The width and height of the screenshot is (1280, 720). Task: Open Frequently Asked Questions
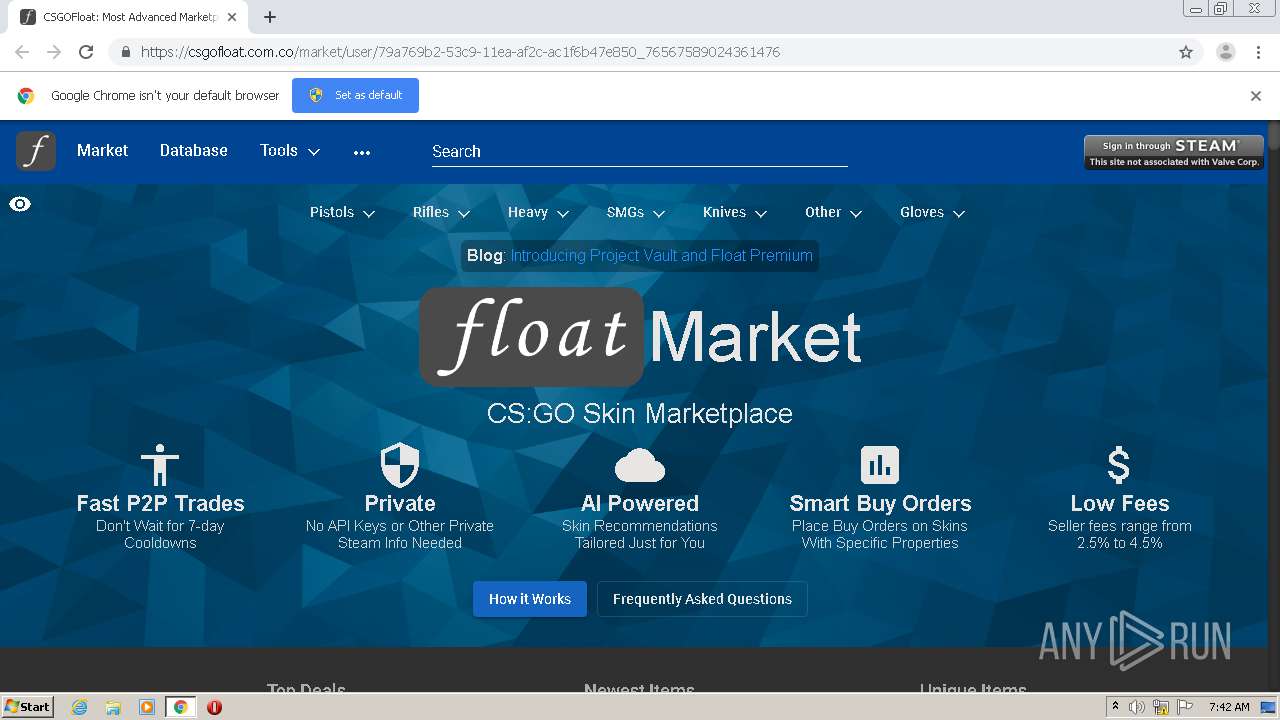(702, 599)
